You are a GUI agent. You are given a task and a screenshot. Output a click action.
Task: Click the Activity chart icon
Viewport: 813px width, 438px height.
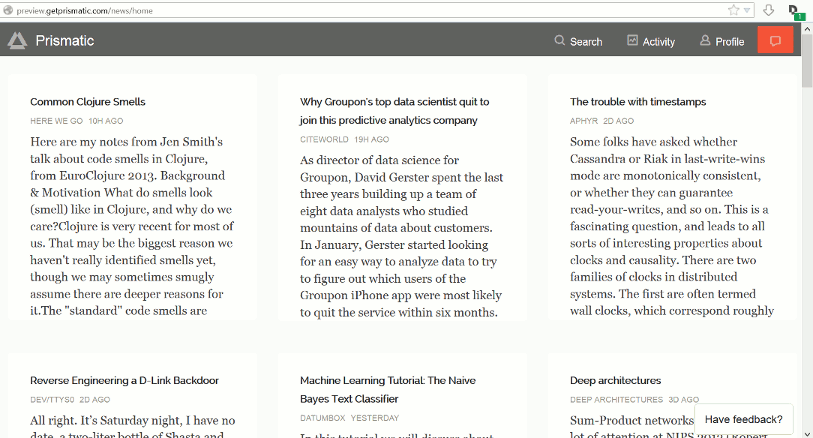[x=632, y=40]
